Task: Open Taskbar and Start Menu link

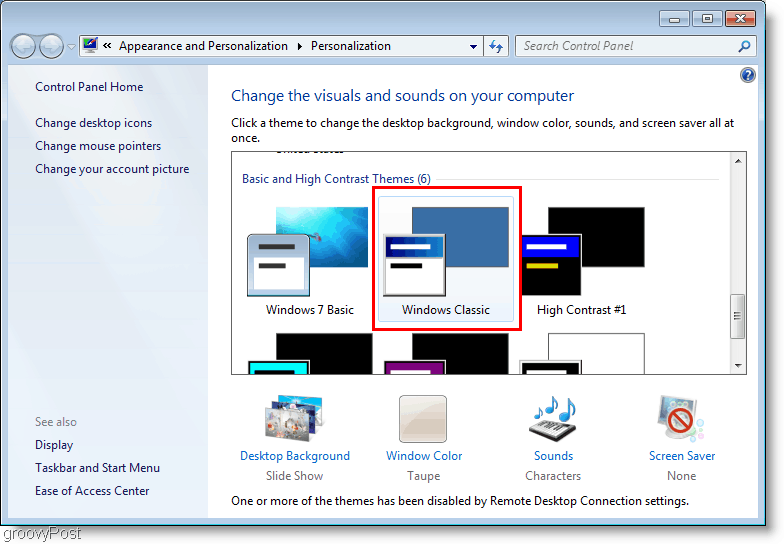Action: [x=98, y=468]
